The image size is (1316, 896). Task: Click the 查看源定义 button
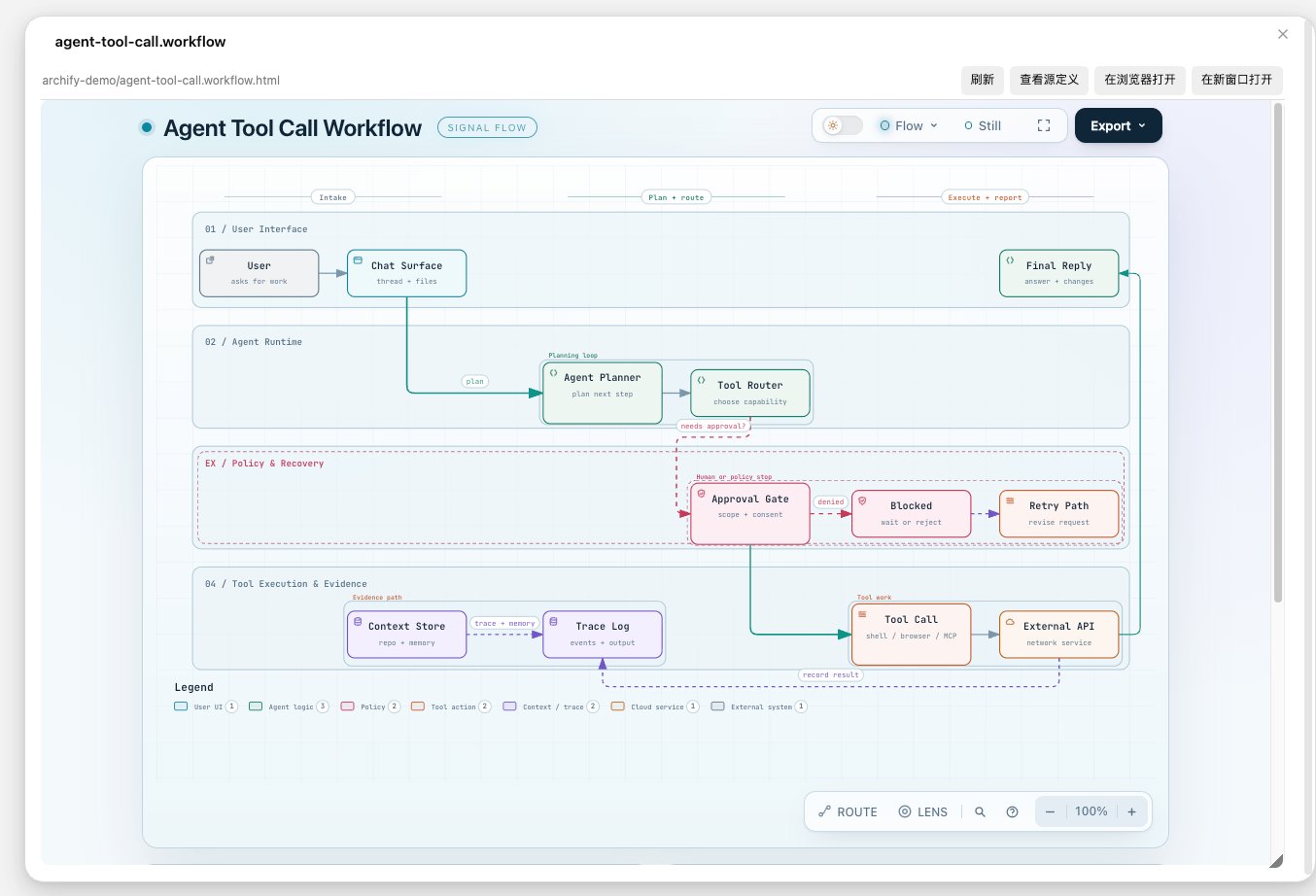click(1049, 80)
